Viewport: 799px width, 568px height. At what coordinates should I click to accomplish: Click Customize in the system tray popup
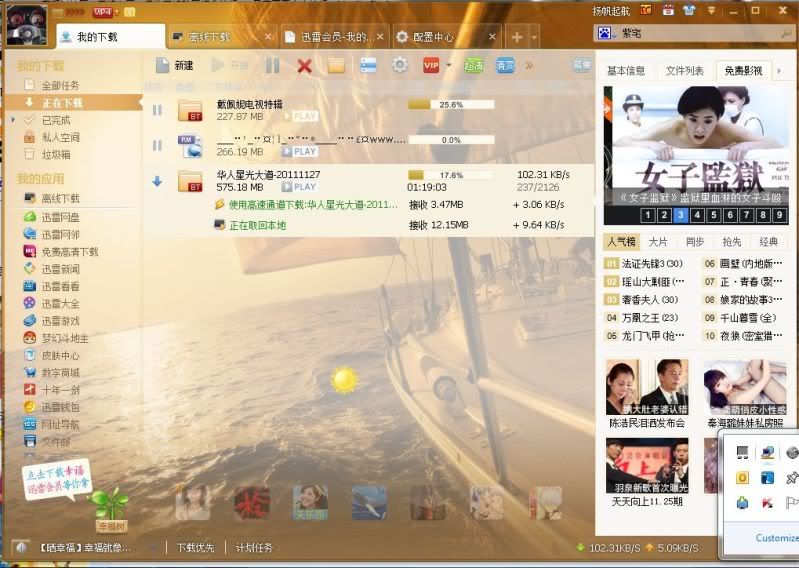777,538
